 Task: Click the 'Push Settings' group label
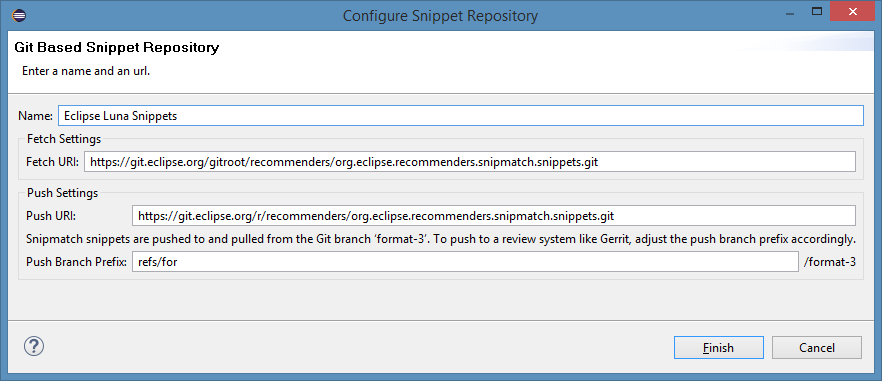click(x=62, y=193)
